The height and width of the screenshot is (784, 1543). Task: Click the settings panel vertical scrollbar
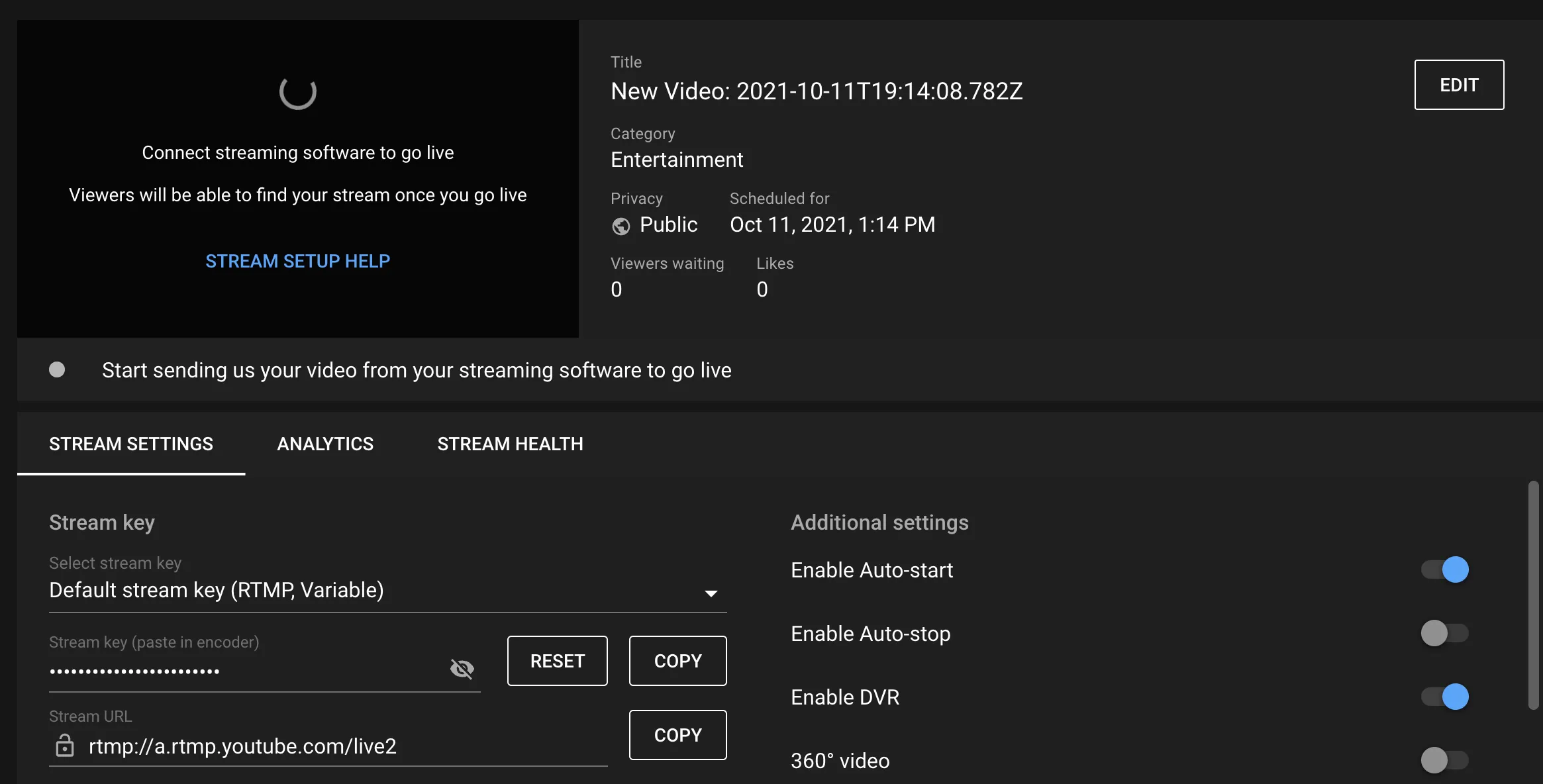click(x=1533, y=595)
